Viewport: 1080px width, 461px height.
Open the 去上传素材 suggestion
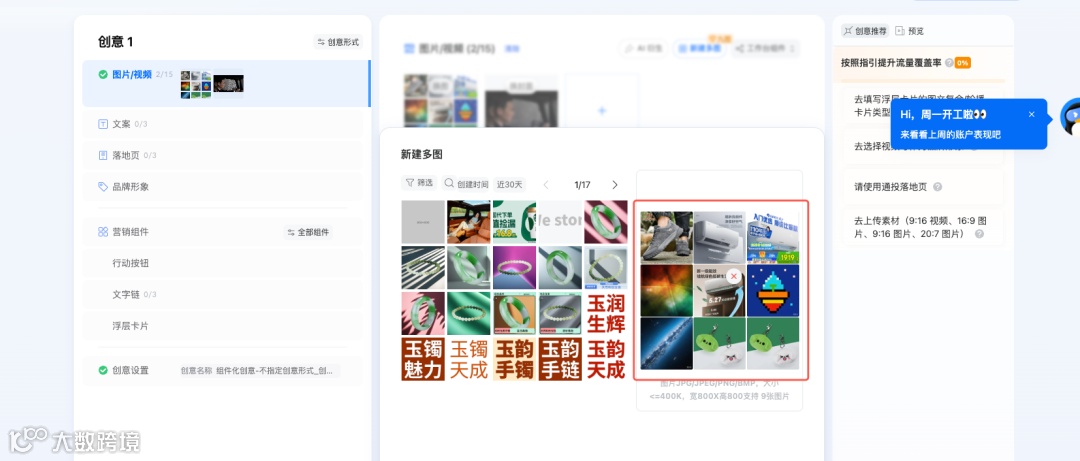tap(924, 227)
